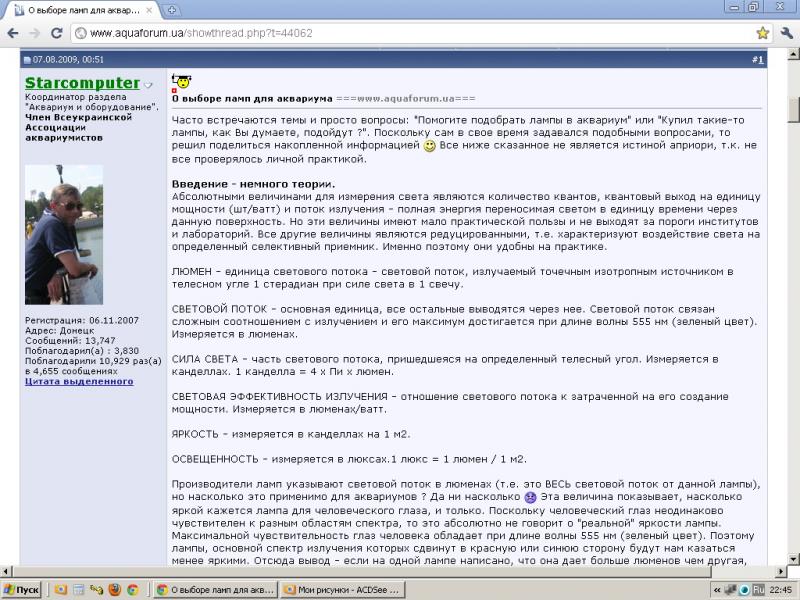Open the calculator quick launch icon
The height and width of the screenshot is (600, 800).
(79, 589)
